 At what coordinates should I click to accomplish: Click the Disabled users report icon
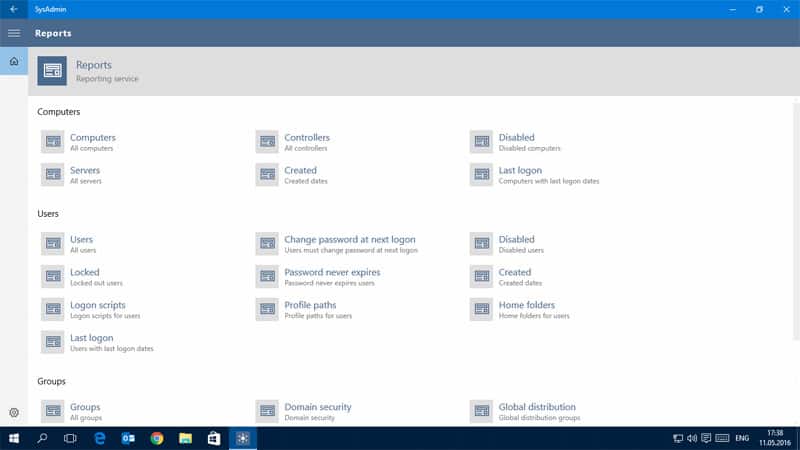click(481, 243)
